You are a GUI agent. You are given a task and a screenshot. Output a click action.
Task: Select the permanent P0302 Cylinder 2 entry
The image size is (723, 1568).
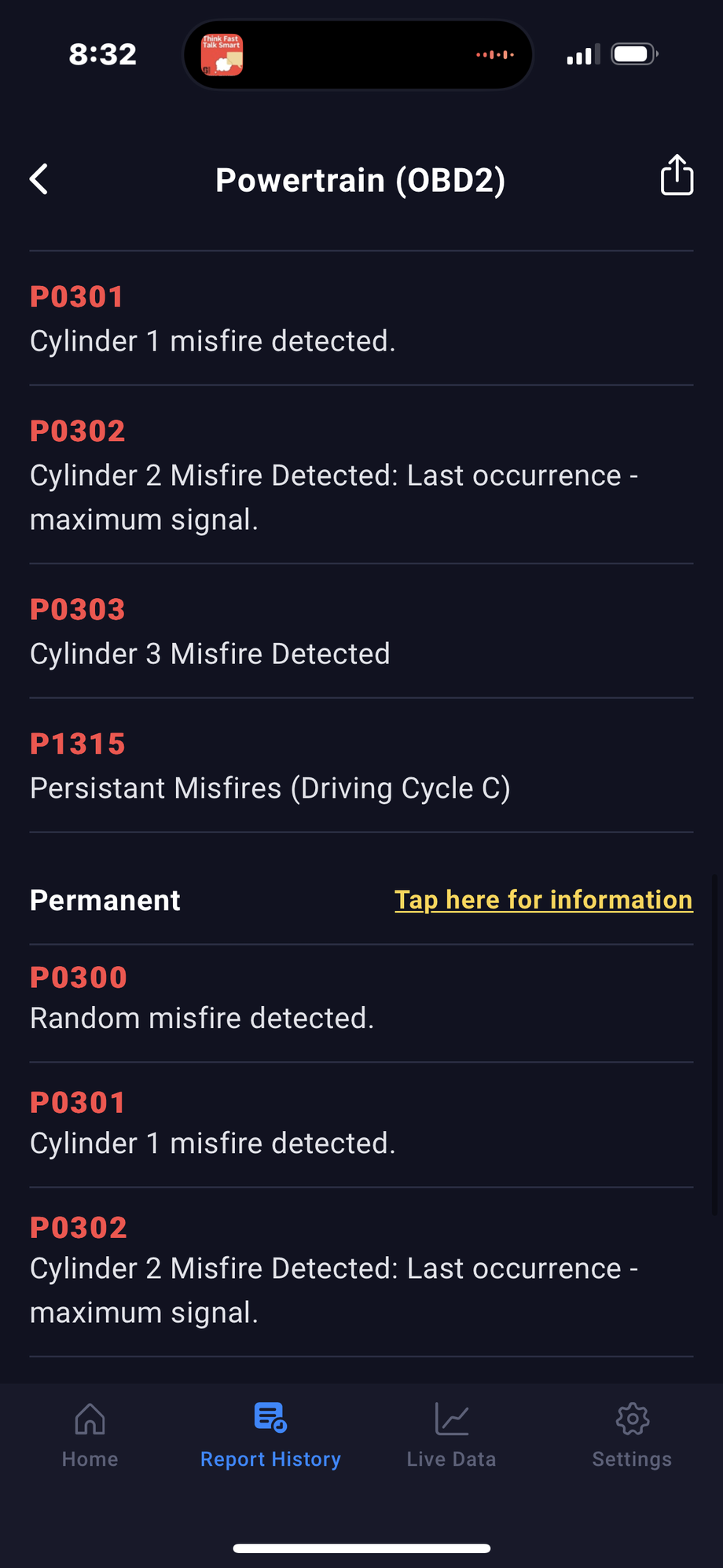click(x=333, y=1269)
